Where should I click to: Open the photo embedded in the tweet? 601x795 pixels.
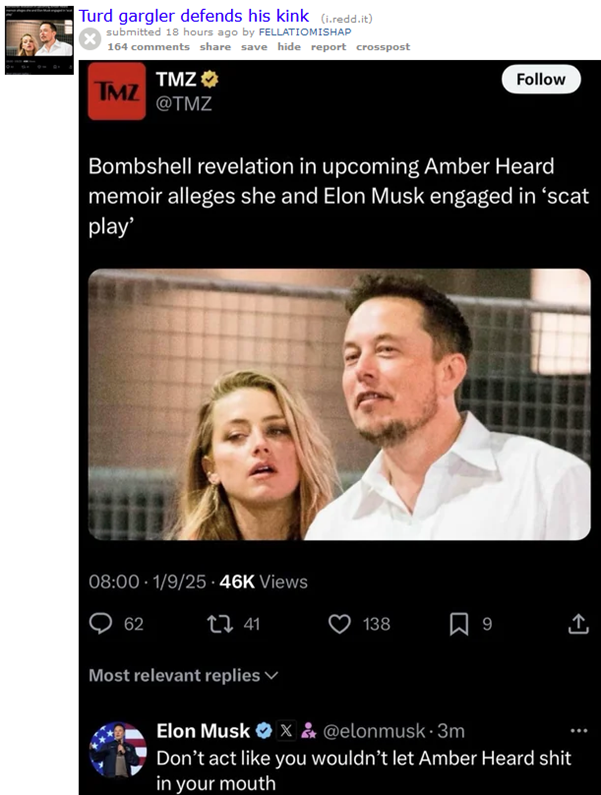[x=339, y=404]
